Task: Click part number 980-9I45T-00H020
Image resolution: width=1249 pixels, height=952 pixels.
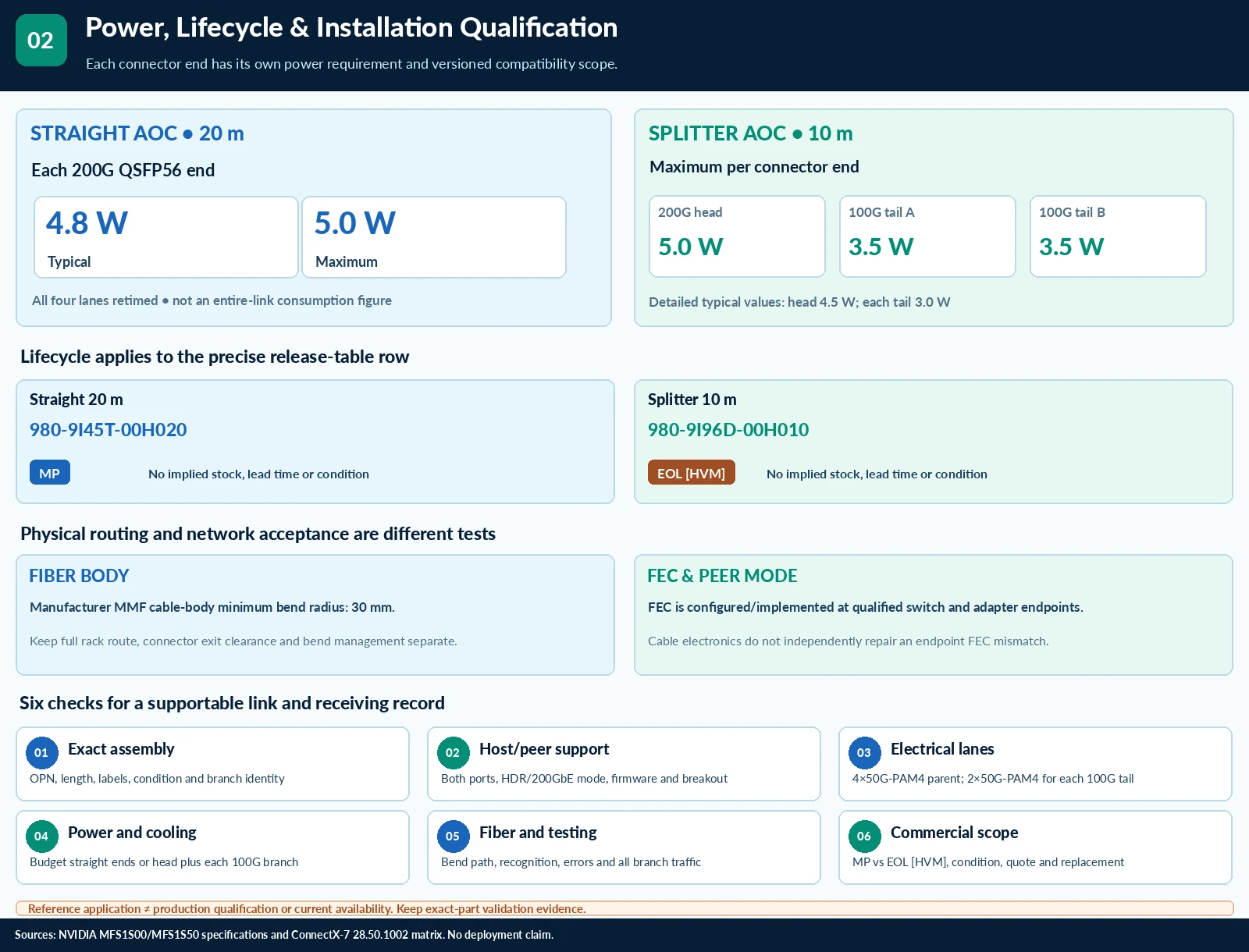Action: coord(108,430)
